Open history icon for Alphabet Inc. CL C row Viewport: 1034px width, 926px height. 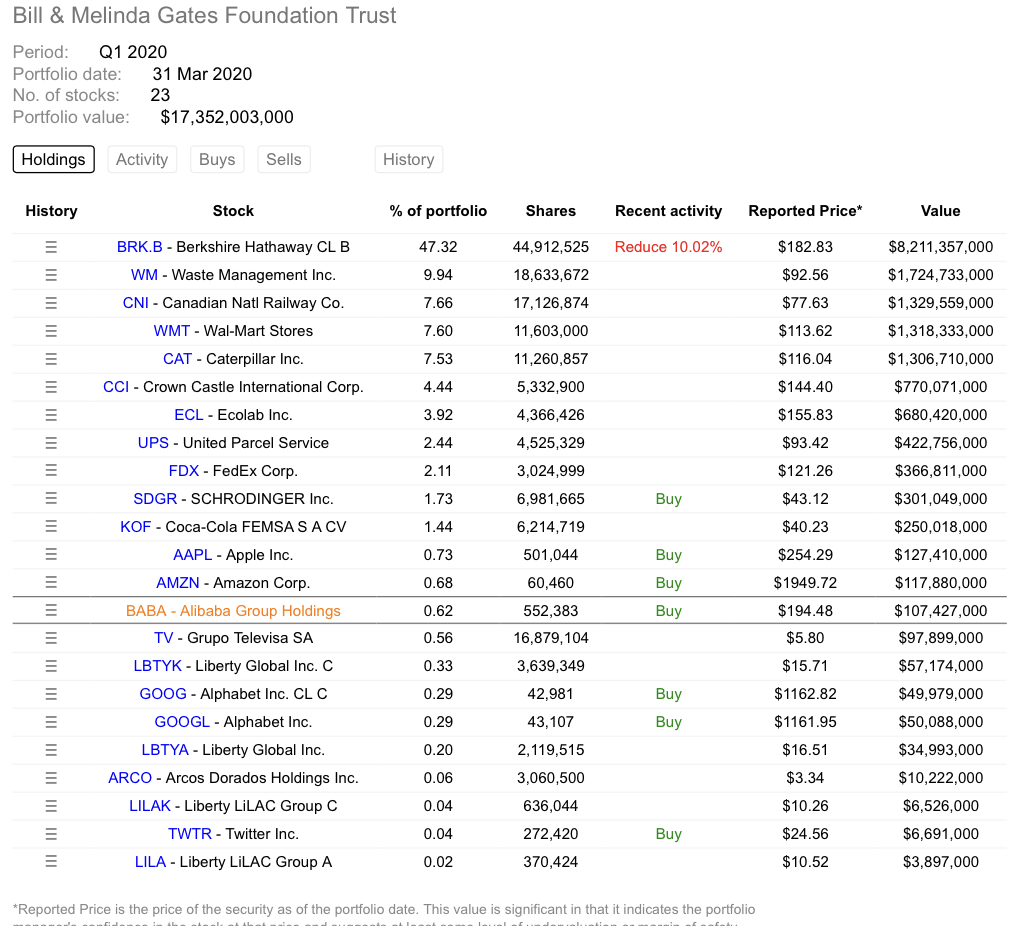[x=51, y=694]
